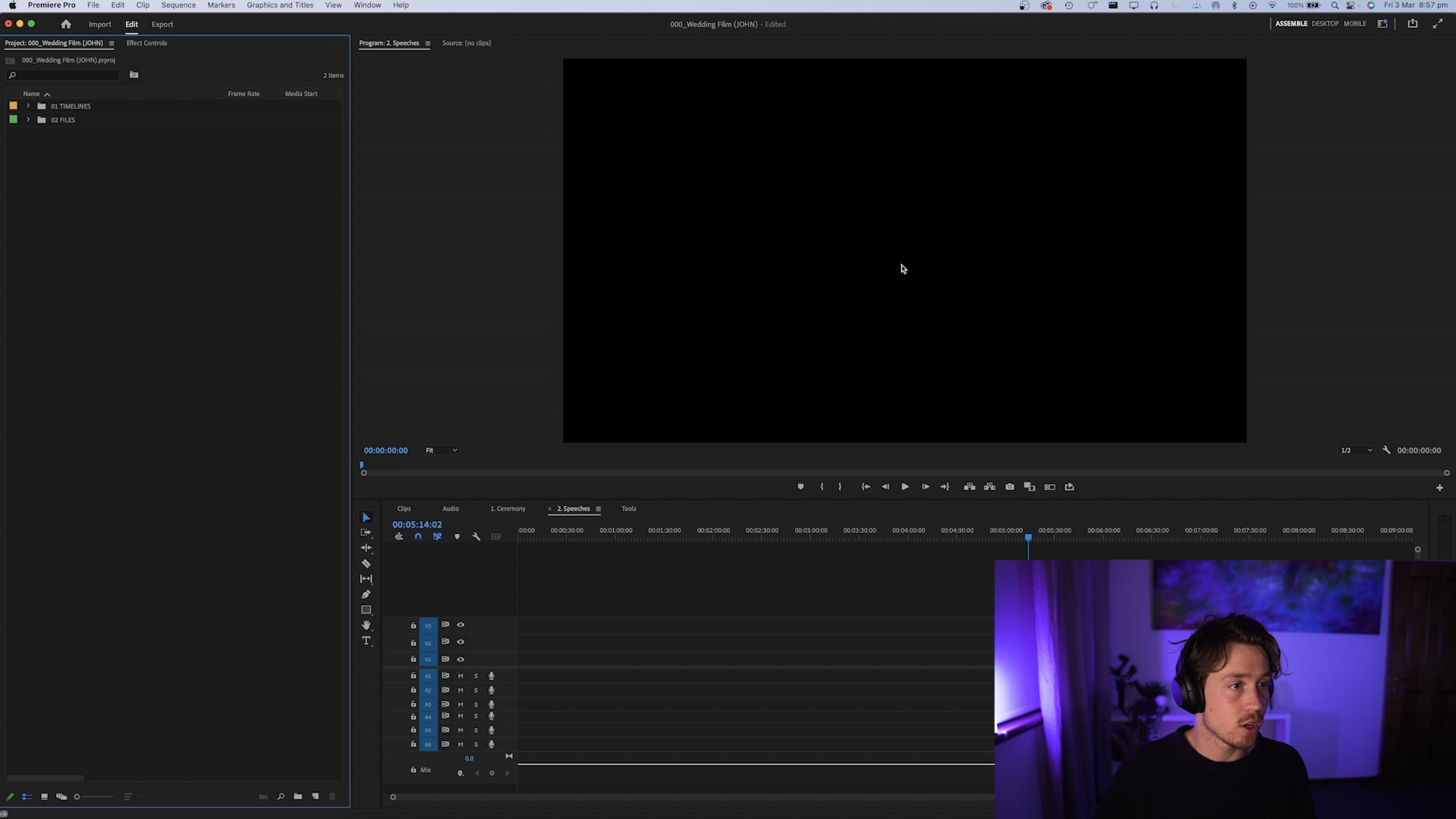Open the Sequence menu
This screenshot has width=1456, height=819.
(x=178, y=5)
